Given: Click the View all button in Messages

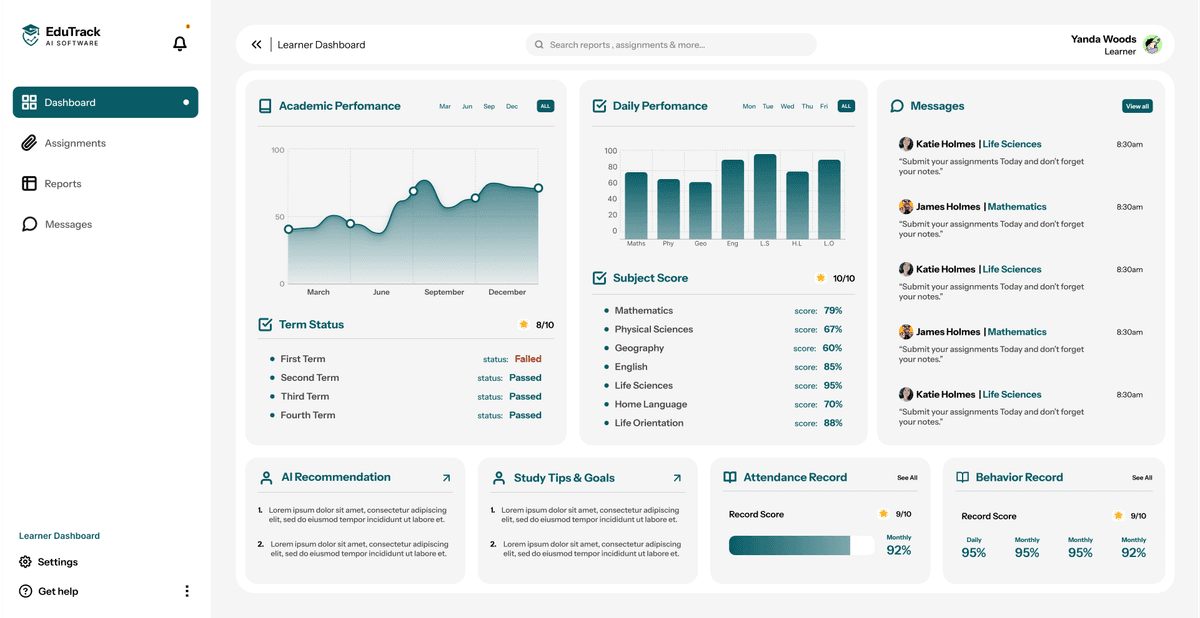Looking at the screenshot, I should (x=1137, y=105).
